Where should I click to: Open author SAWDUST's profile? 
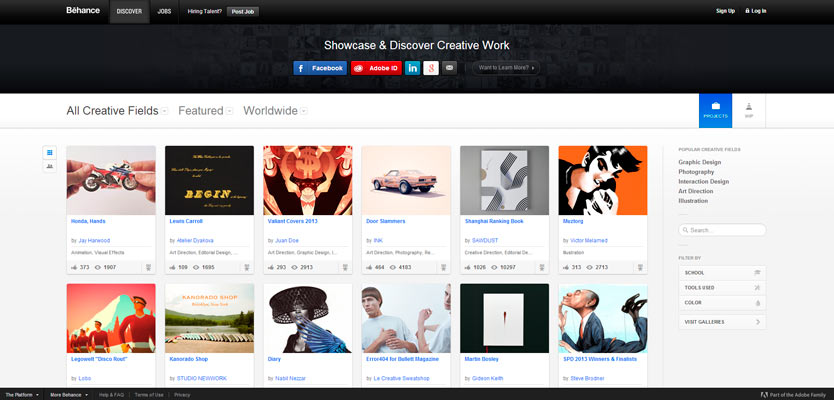[x=485, y=240]
